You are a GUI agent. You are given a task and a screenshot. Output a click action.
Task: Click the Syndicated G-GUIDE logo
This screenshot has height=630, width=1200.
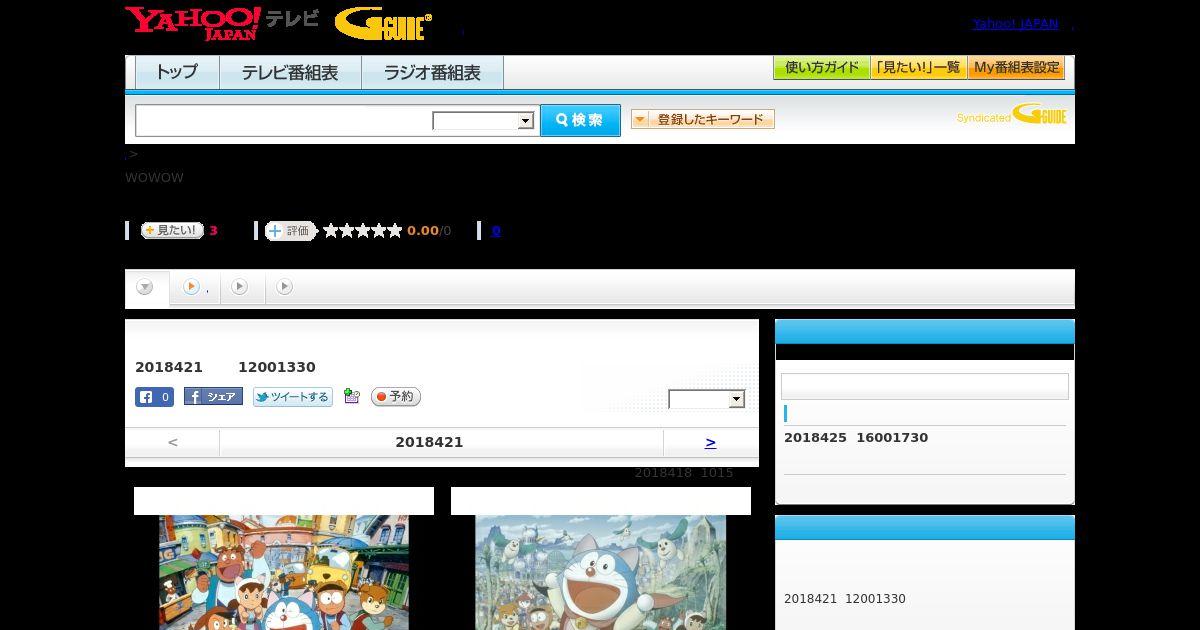coord(1012,115)
